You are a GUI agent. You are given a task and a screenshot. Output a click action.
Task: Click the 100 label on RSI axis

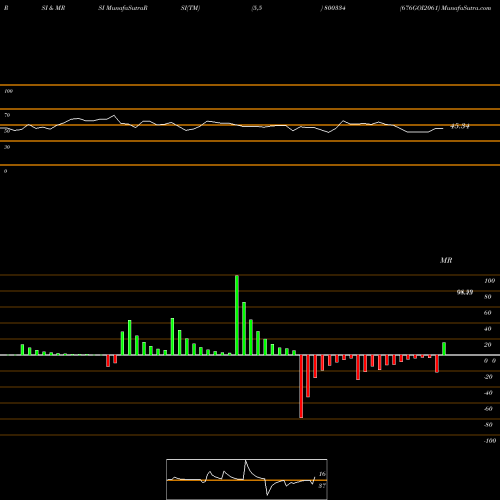8,91
